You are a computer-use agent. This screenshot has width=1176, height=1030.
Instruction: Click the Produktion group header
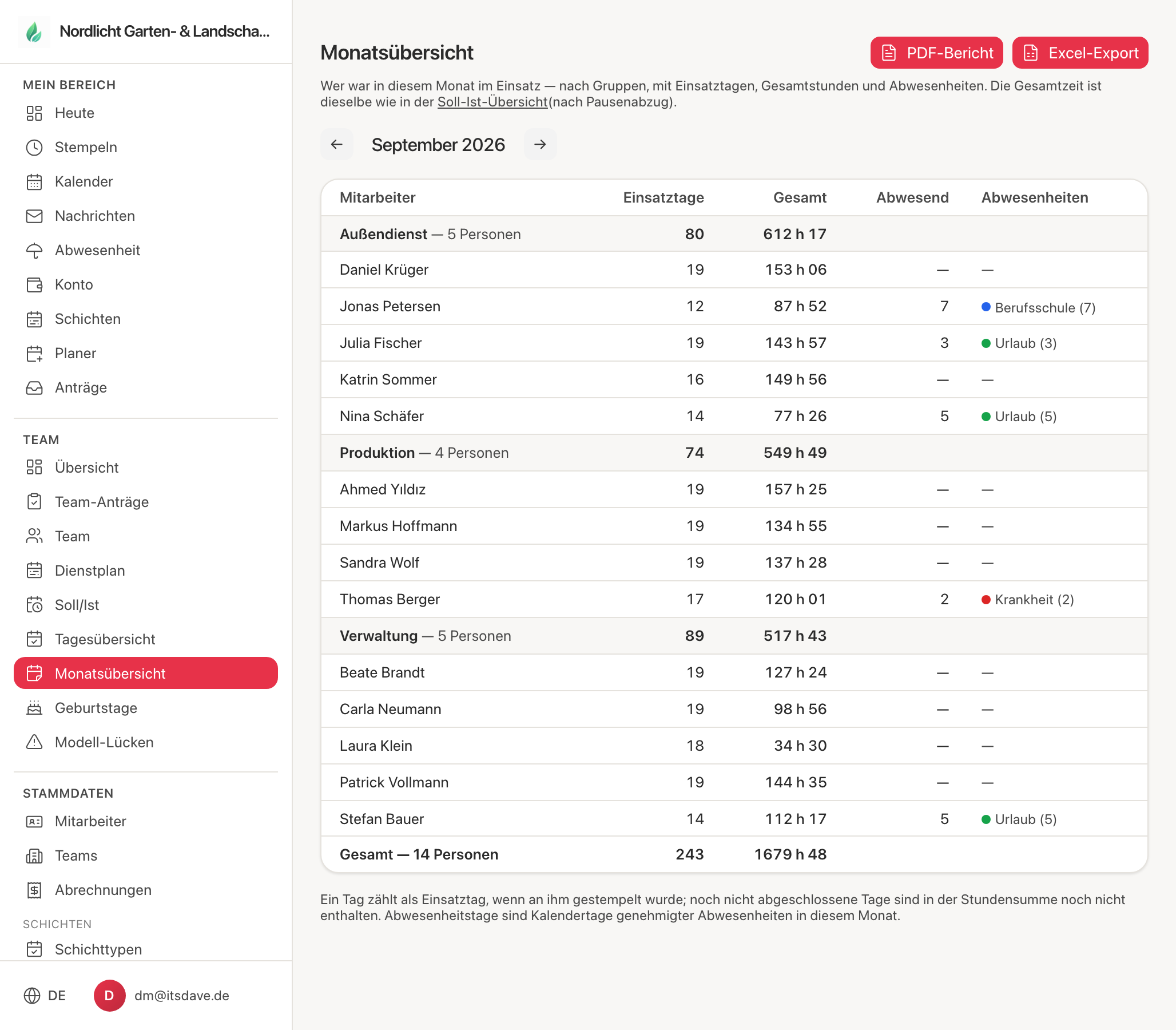[x=734, y=453]
